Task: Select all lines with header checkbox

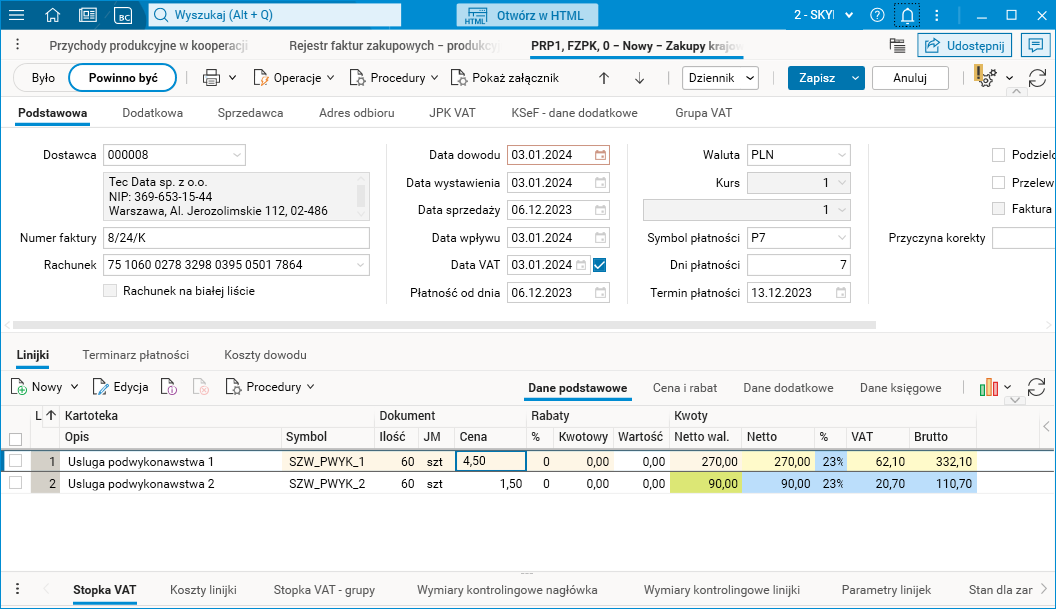Action: (x=15, y=440)
